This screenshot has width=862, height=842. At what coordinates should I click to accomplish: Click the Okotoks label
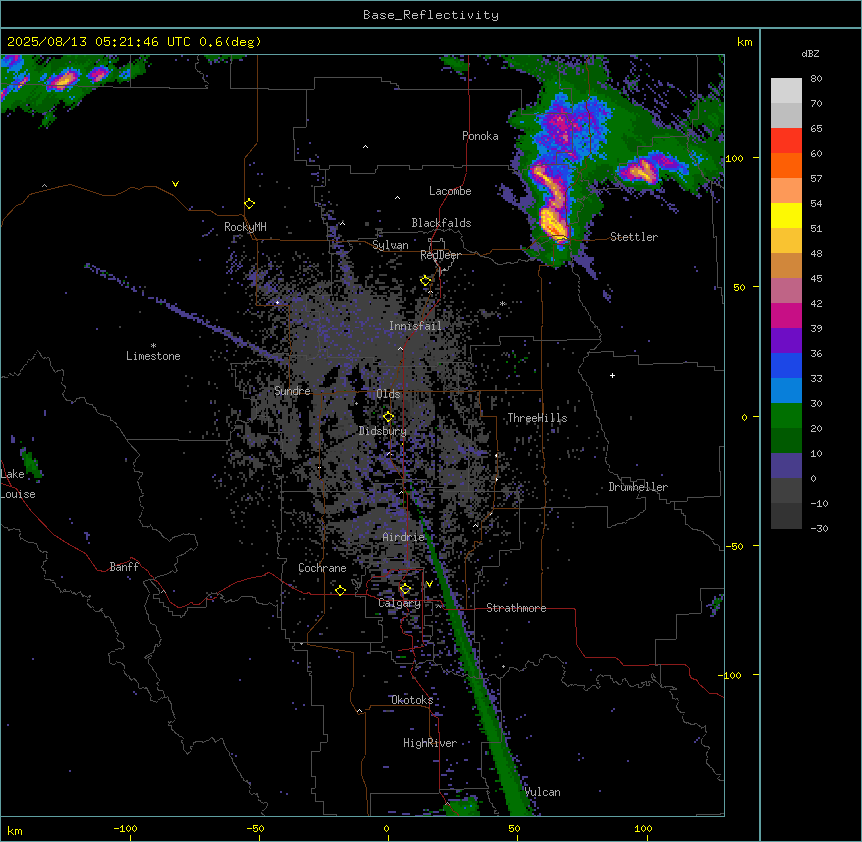coord(412,700)
